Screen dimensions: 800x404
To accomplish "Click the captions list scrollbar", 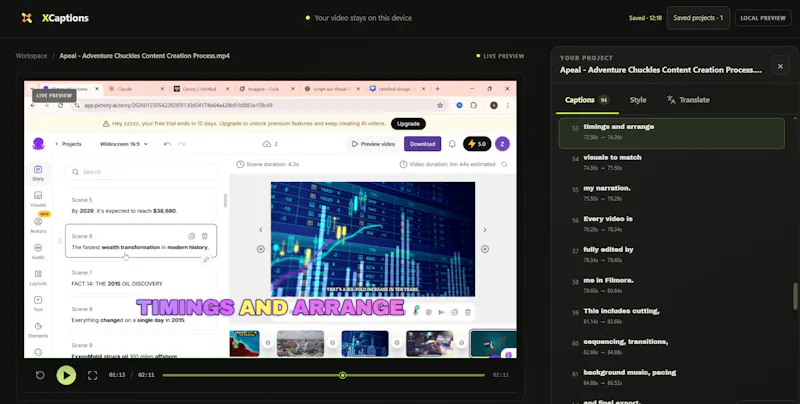I will point(795,296).
